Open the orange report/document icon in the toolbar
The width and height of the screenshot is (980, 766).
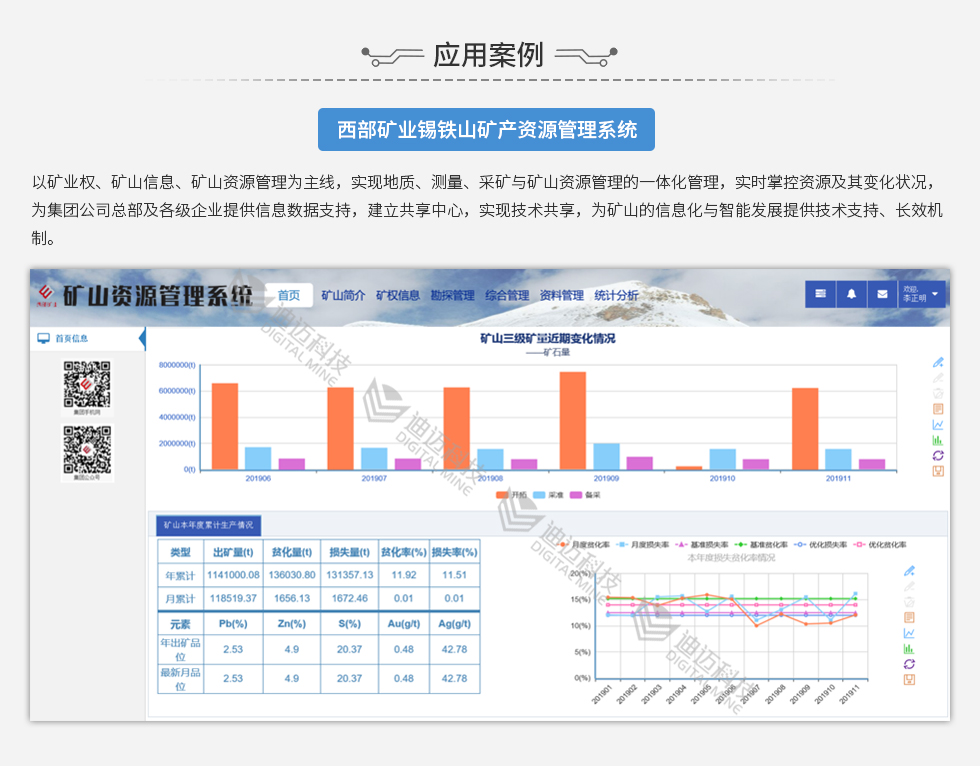(x=937, y=409)
